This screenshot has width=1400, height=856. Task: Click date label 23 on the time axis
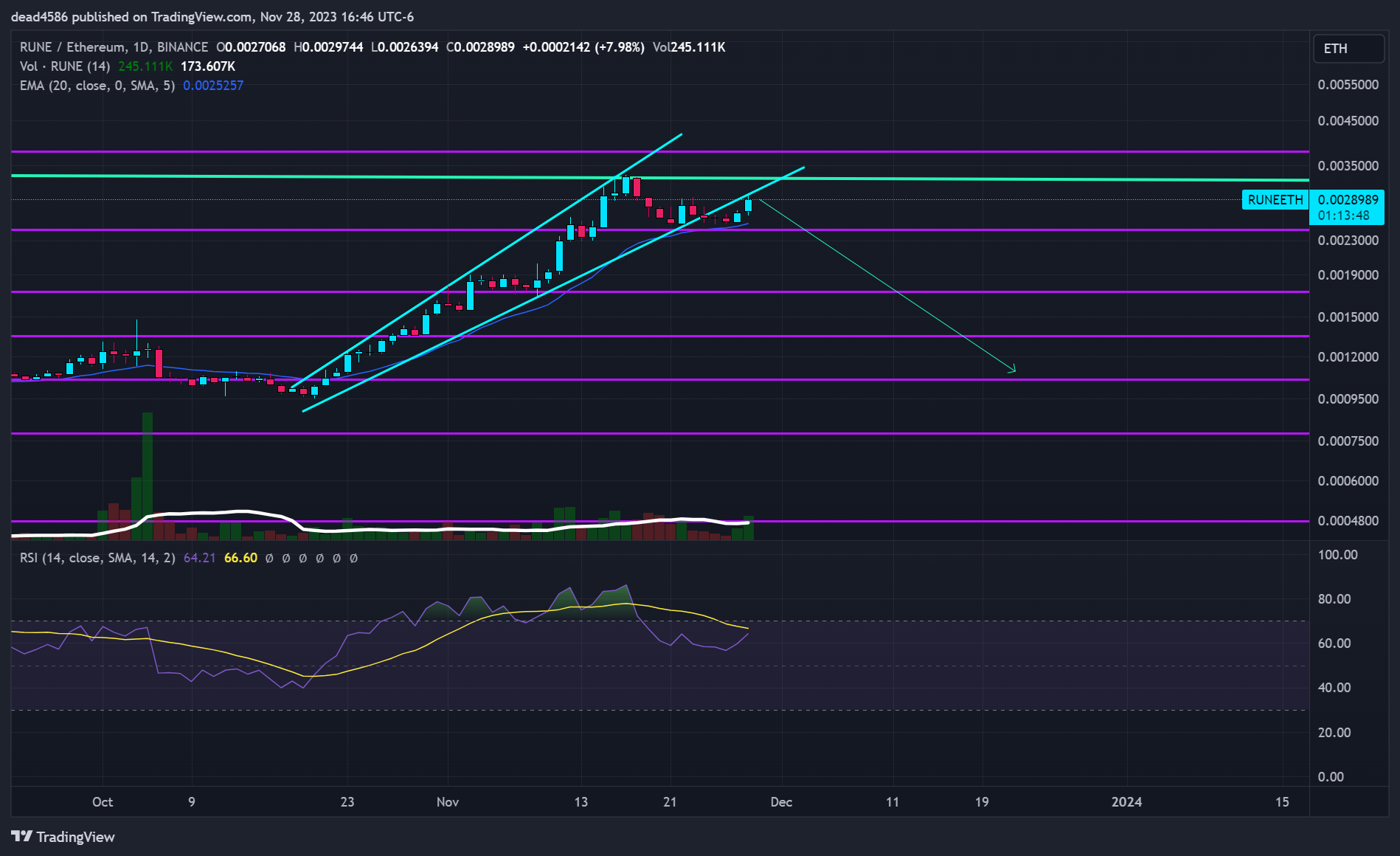point(347,802)
